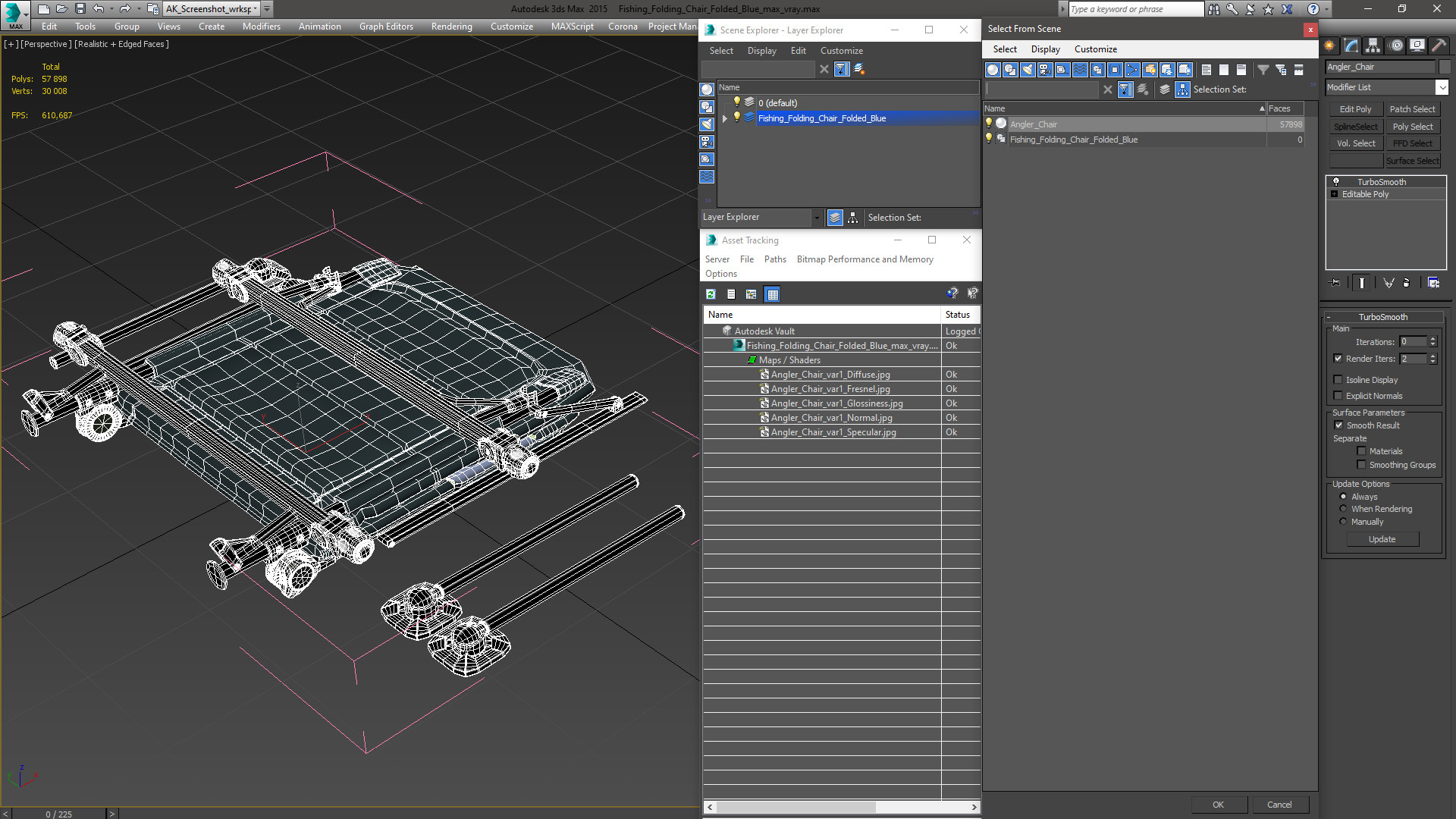This screenshot has height=819, width=1456.
Task: Click Select All icon in Select From Scene
Action: point(1207,70)
